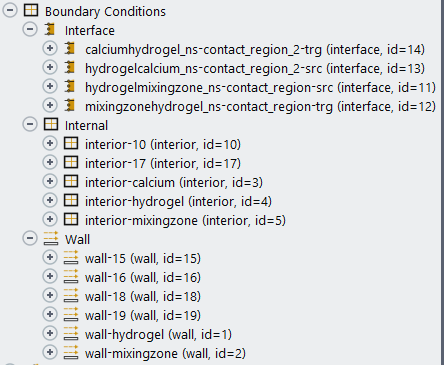The height and width of the screenshot is (365, 444).
Task: Click the icon beside mixingzonehydrogel_ns-contact_region-trg
Action: pyautogui.click(x=70, y=105)
